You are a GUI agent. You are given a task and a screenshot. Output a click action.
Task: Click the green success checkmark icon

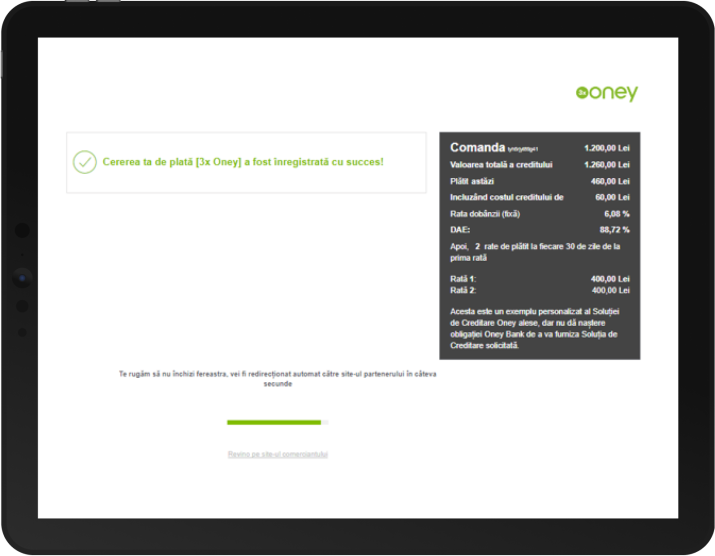tap(85, 162)
